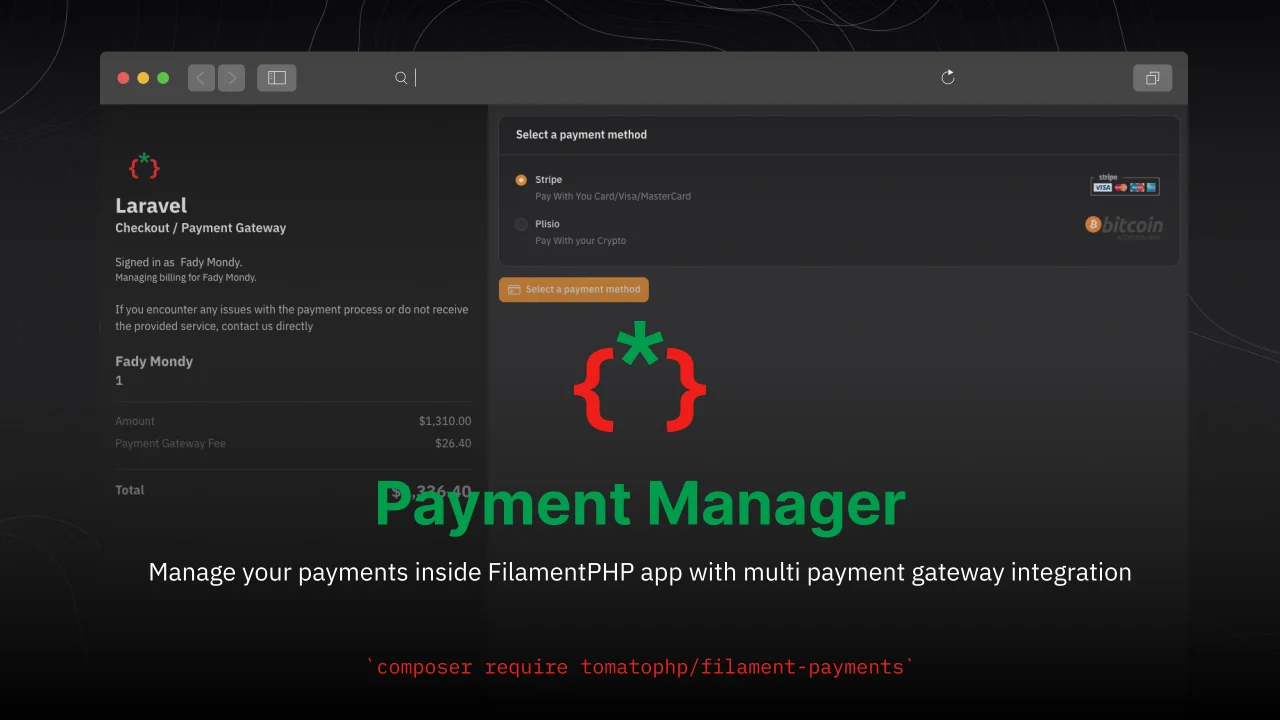This screenshot has width=1280, height=720.
Task: Click the search magnifier icon in address bar
Action: coord(401,78)
